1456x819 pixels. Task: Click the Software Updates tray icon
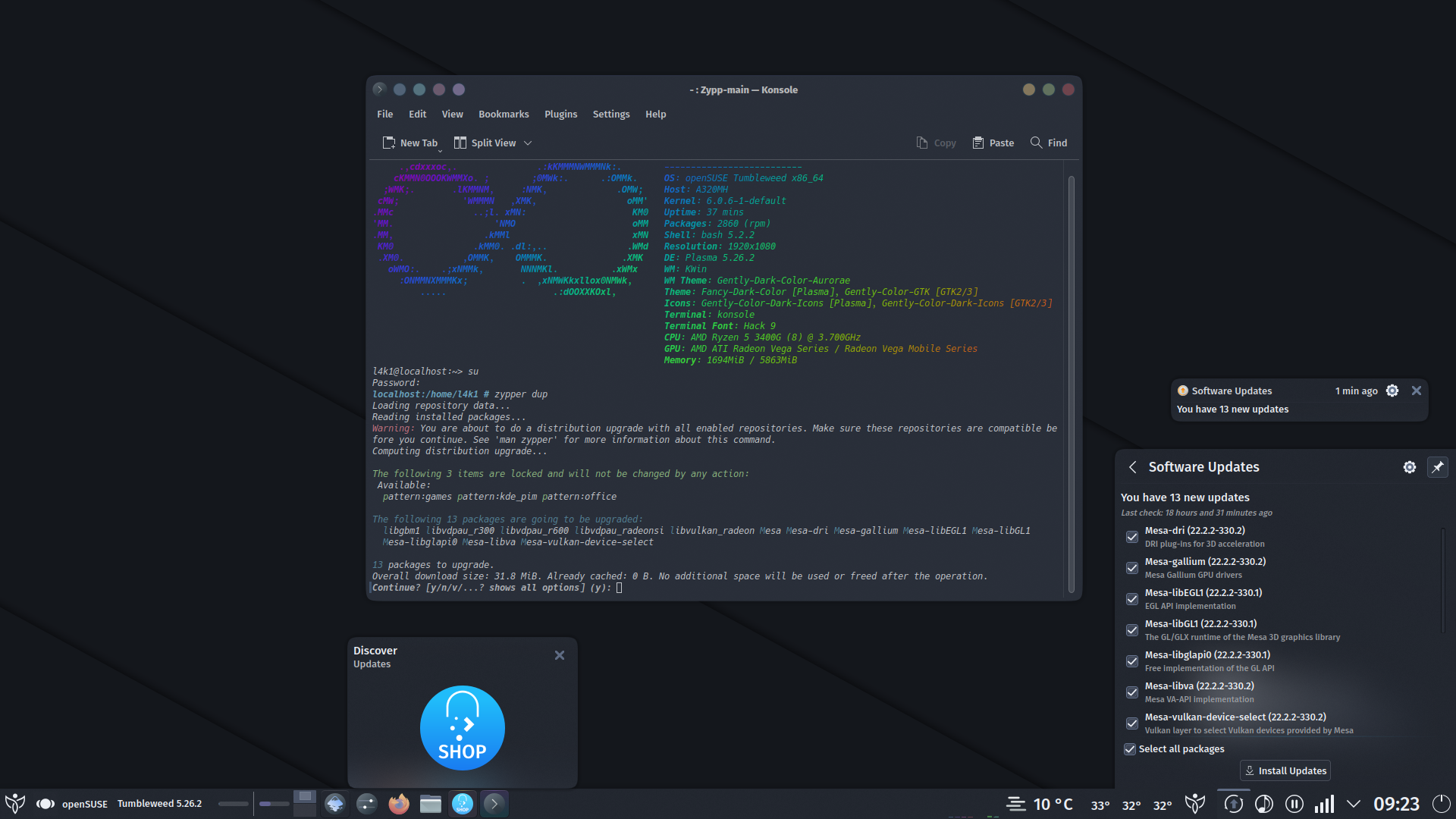coord(1234,804)
